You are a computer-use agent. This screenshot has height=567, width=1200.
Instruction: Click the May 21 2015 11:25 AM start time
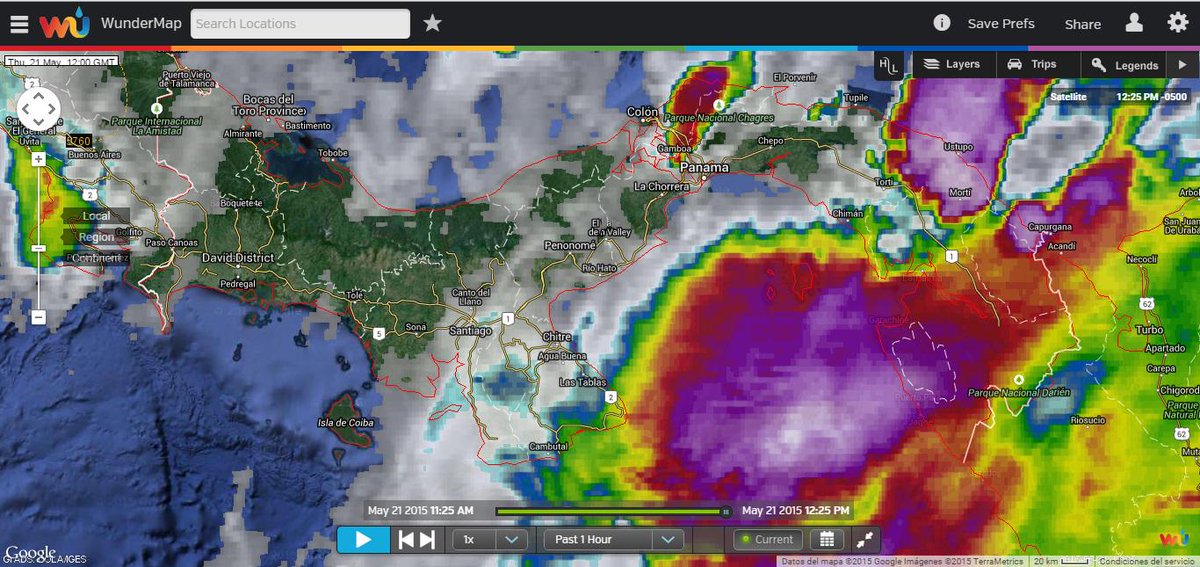pos(421,510)
